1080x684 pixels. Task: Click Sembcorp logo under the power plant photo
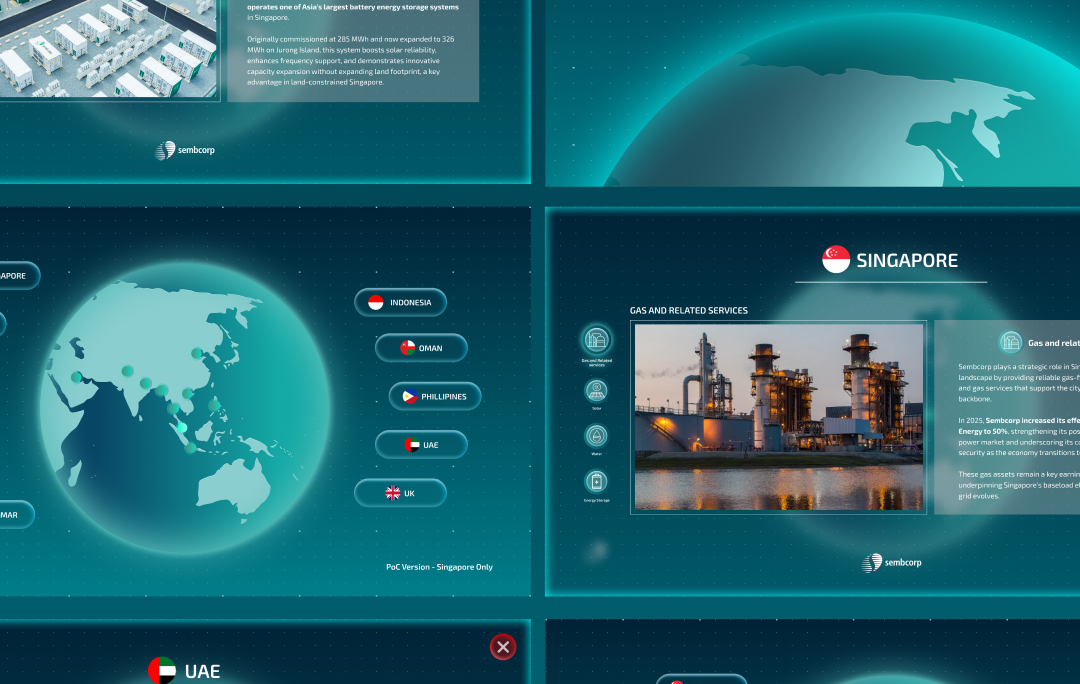click(x=892, y=563)
